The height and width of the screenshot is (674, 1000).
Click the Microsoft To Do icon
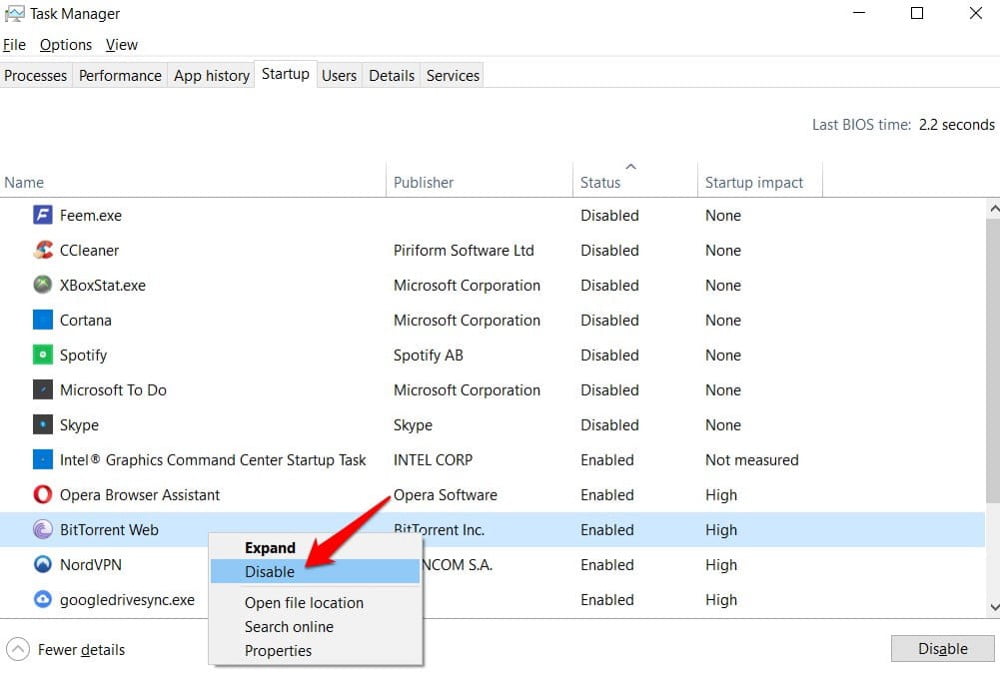coord(42,390)
